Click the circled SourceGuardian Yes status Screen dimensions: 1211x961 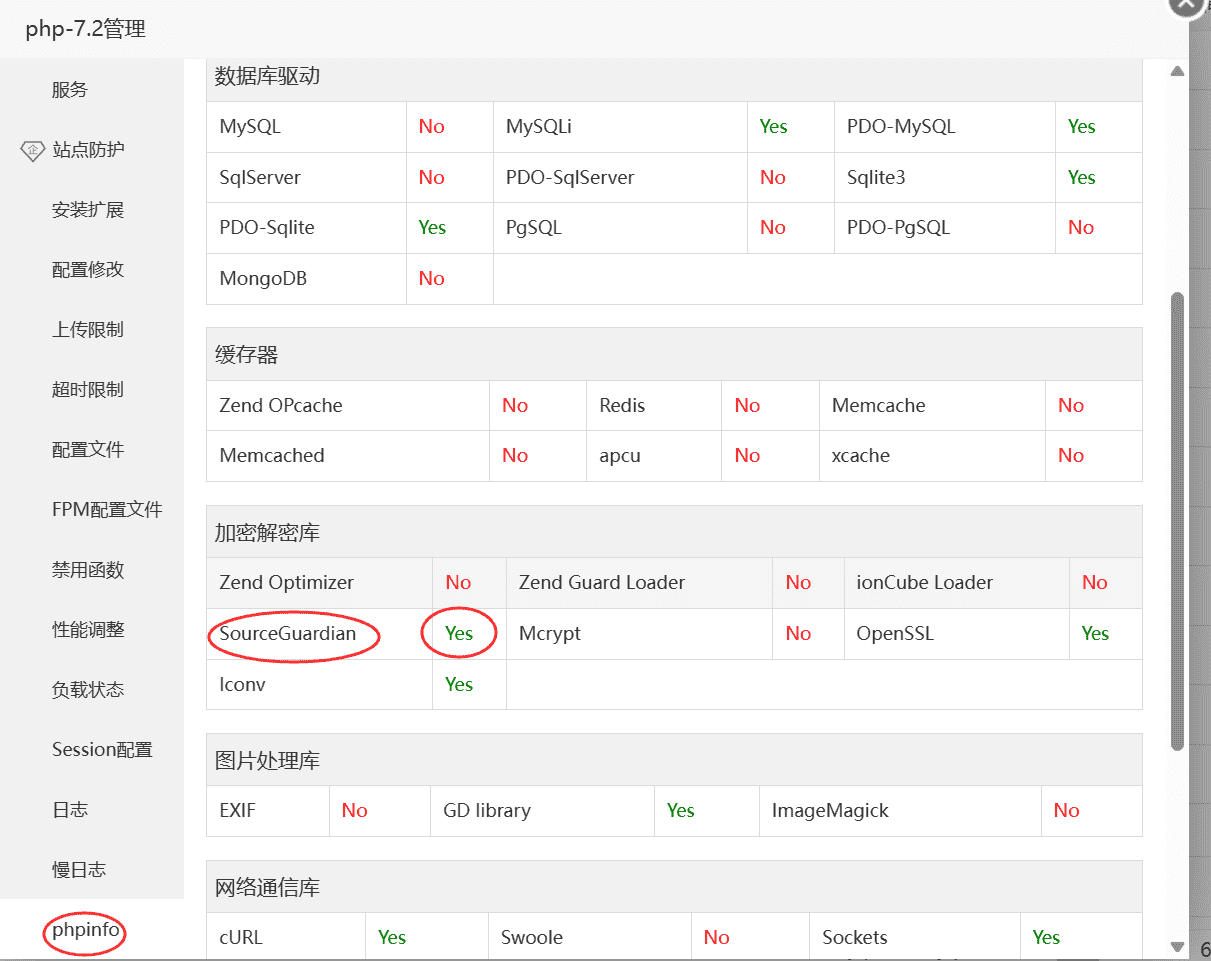click(458, 633)
